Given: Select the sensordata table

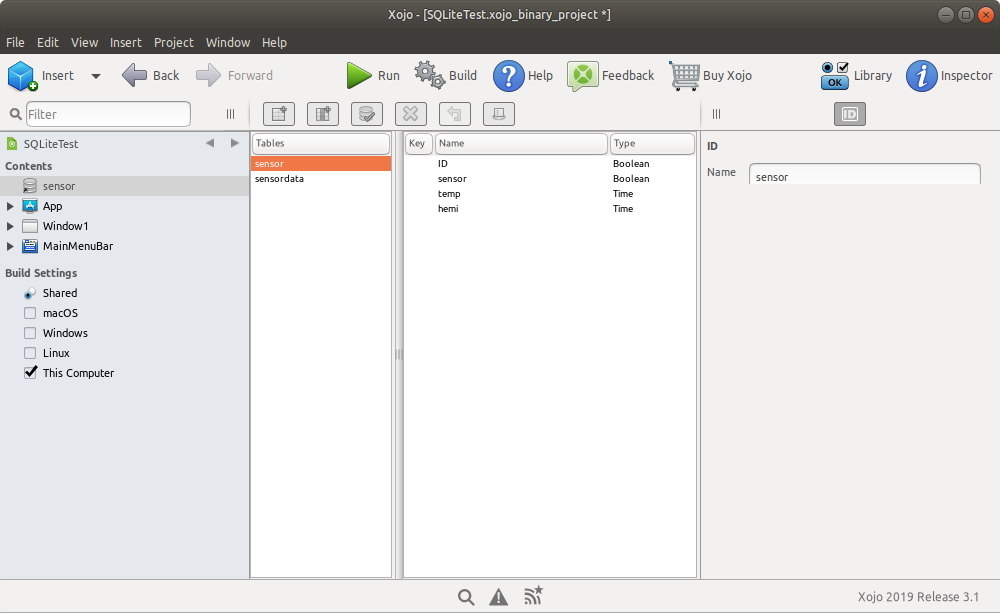Looking at the screenshot, I should (321, 179).
